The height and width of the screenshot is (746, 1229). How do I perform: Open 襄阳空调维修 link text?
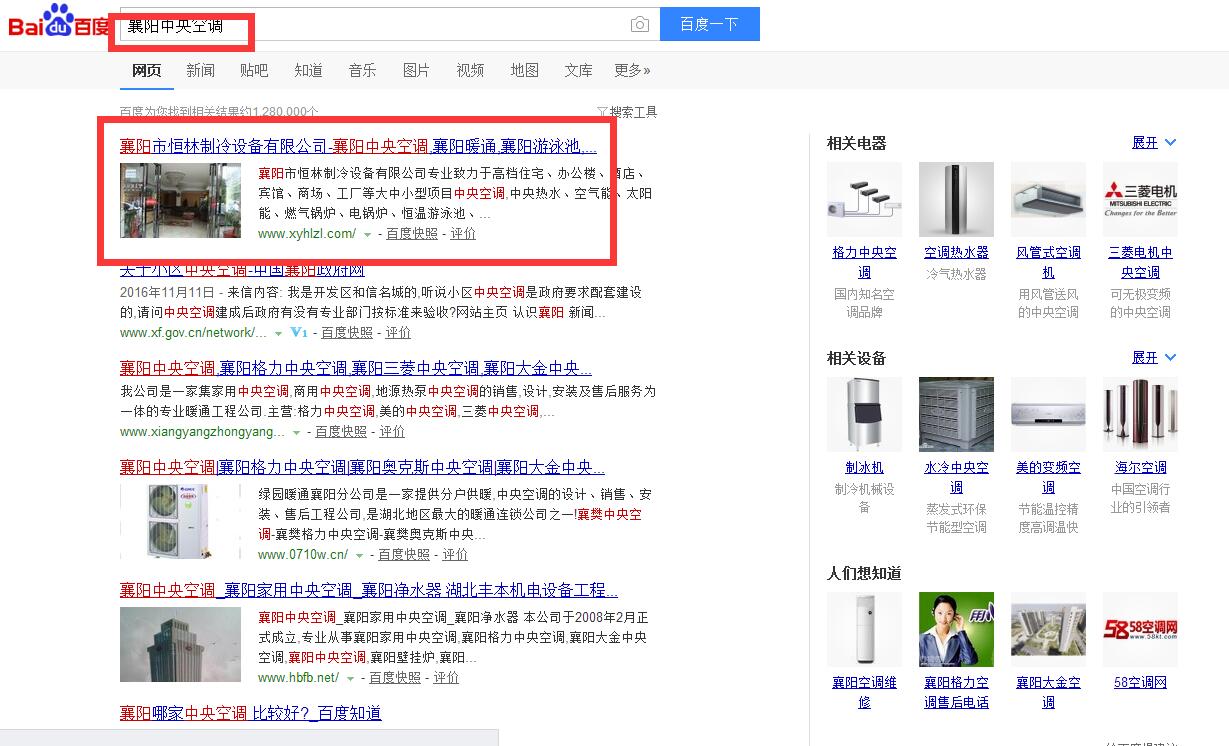864,693
